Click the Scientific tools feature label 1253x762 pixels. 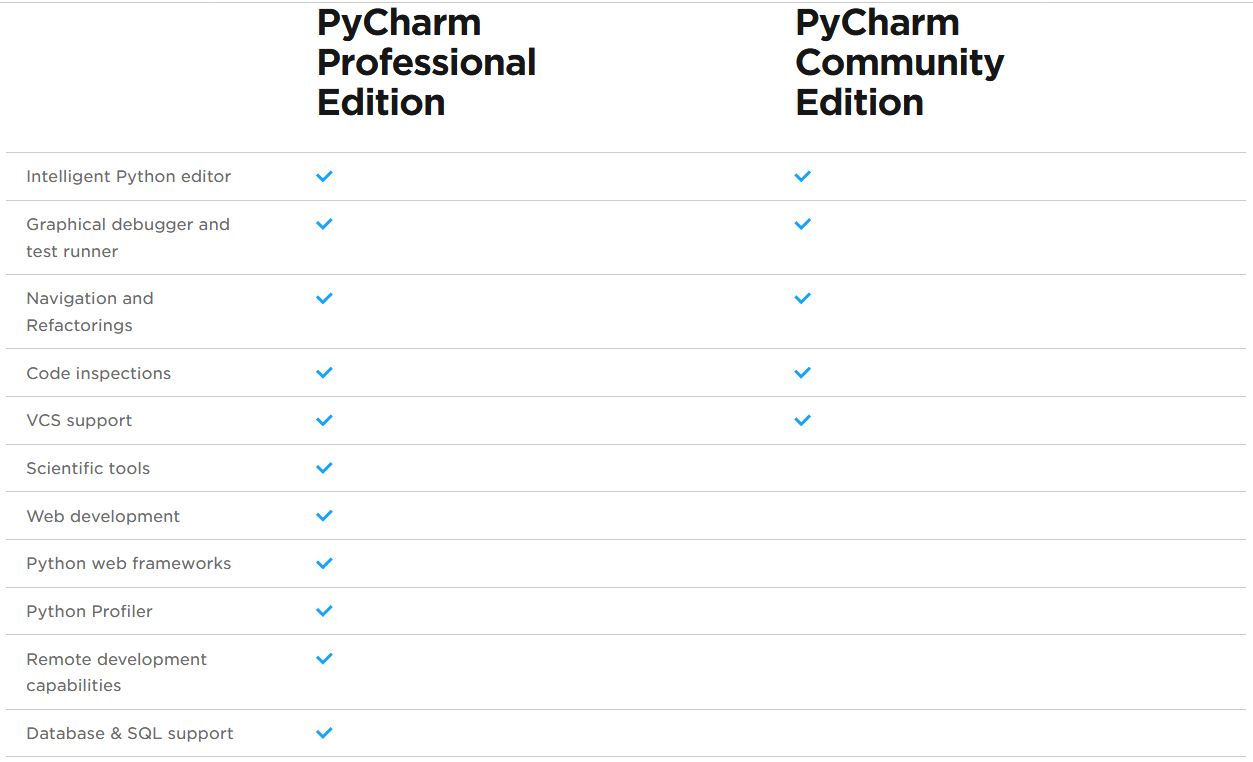(x=88, y=469)
